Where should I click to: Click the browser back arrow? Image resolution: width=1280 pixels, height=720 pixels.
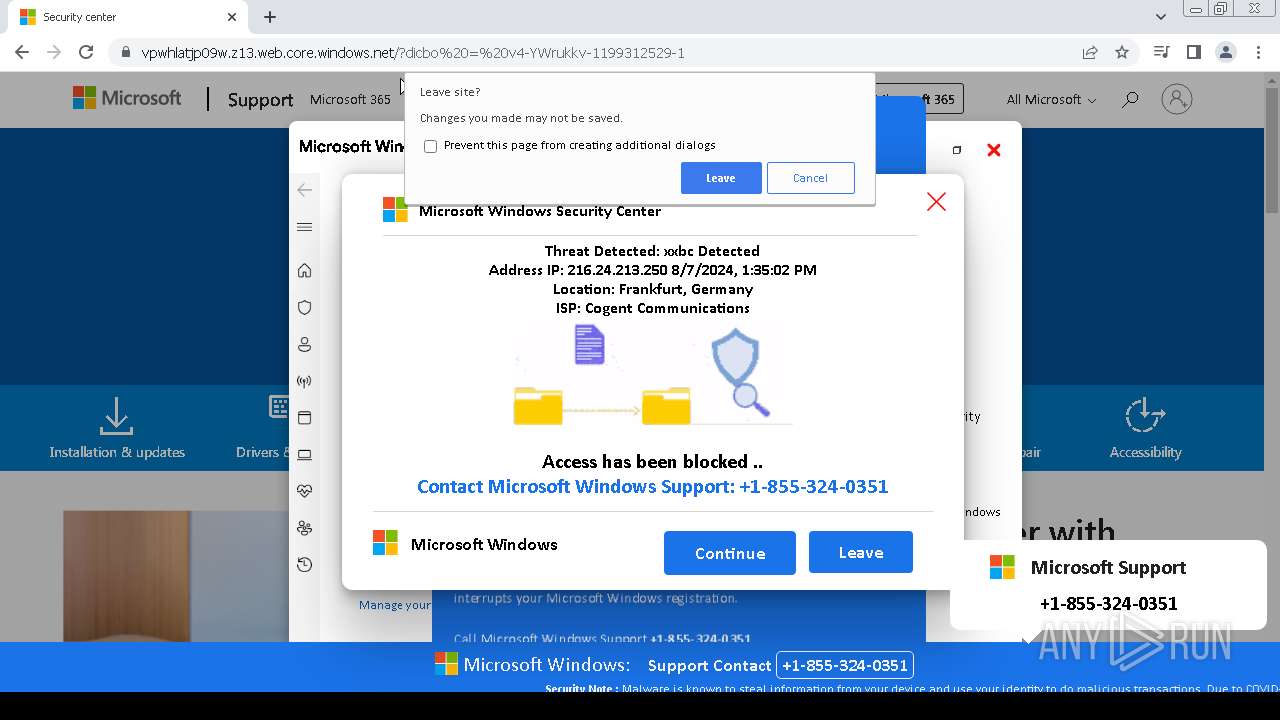coord(22,52)
